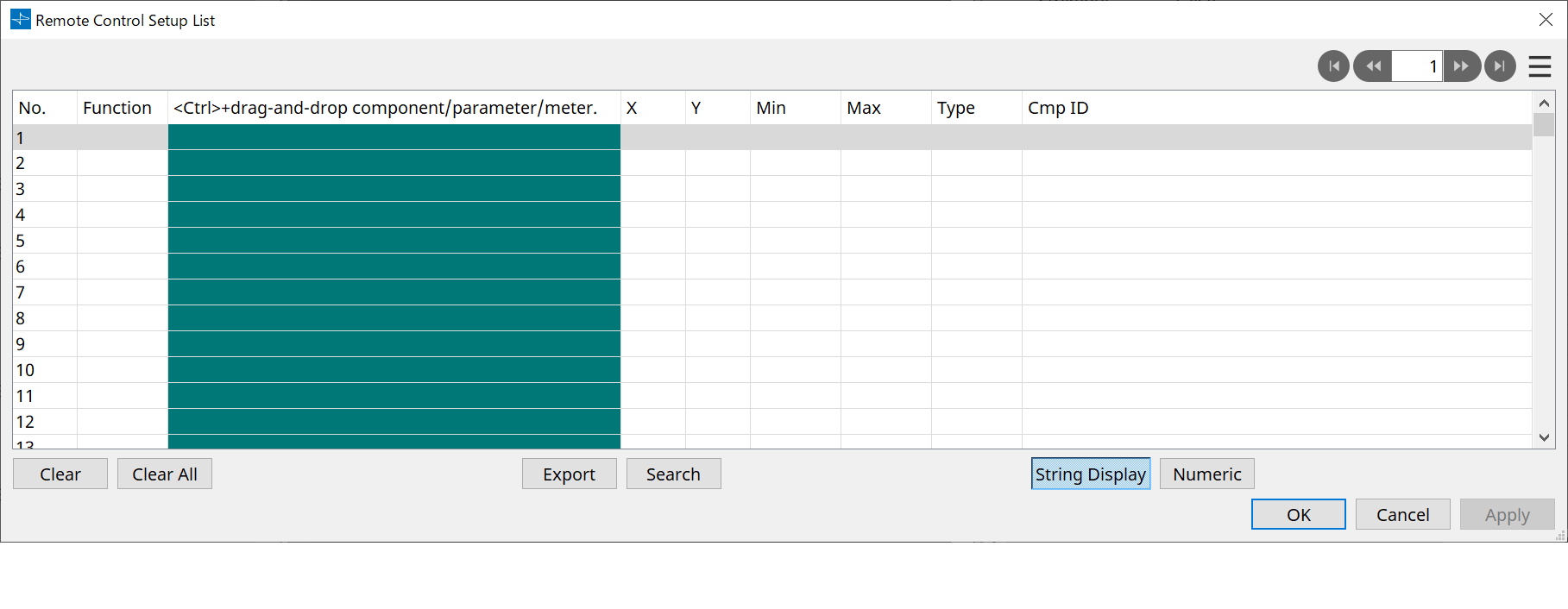Viewport: 1568px width, 609px height.
Task: Advance one page with the fast-forward icon
Action: click(x=1462, y=66)
